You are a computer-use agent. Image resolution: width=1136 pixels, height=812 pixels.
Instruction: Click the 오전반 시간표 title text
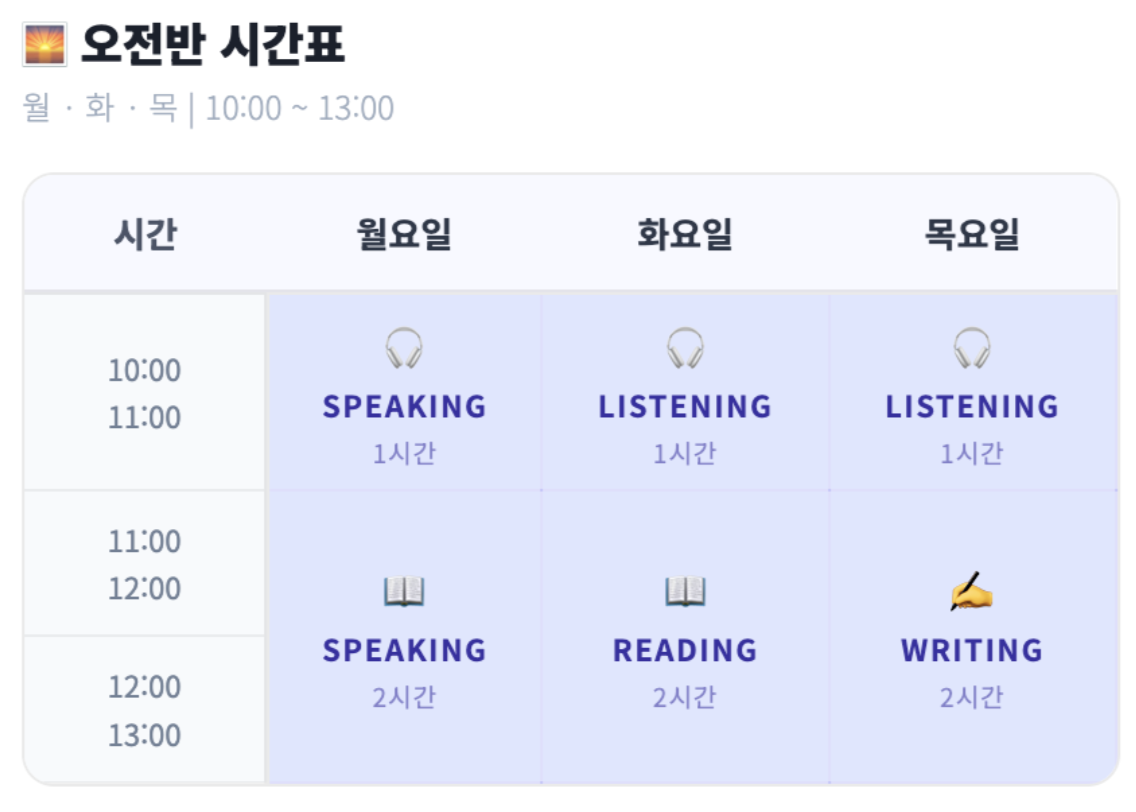(212, 45)
